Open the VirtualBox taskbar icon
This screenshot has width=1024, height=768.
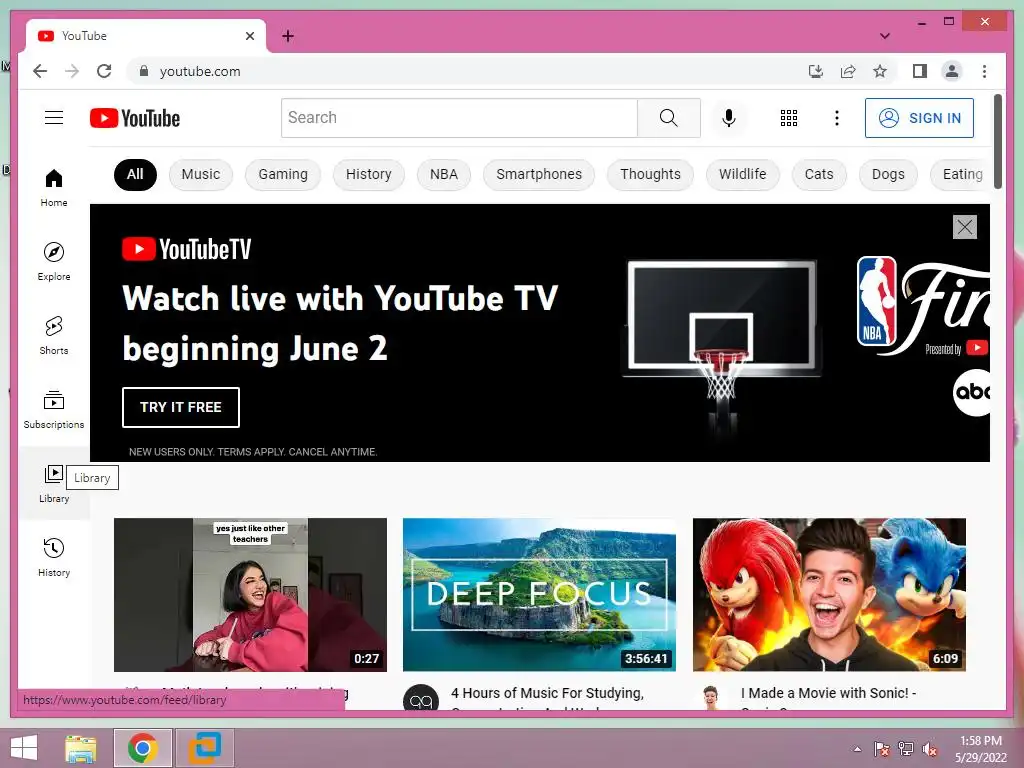[204, 748]
